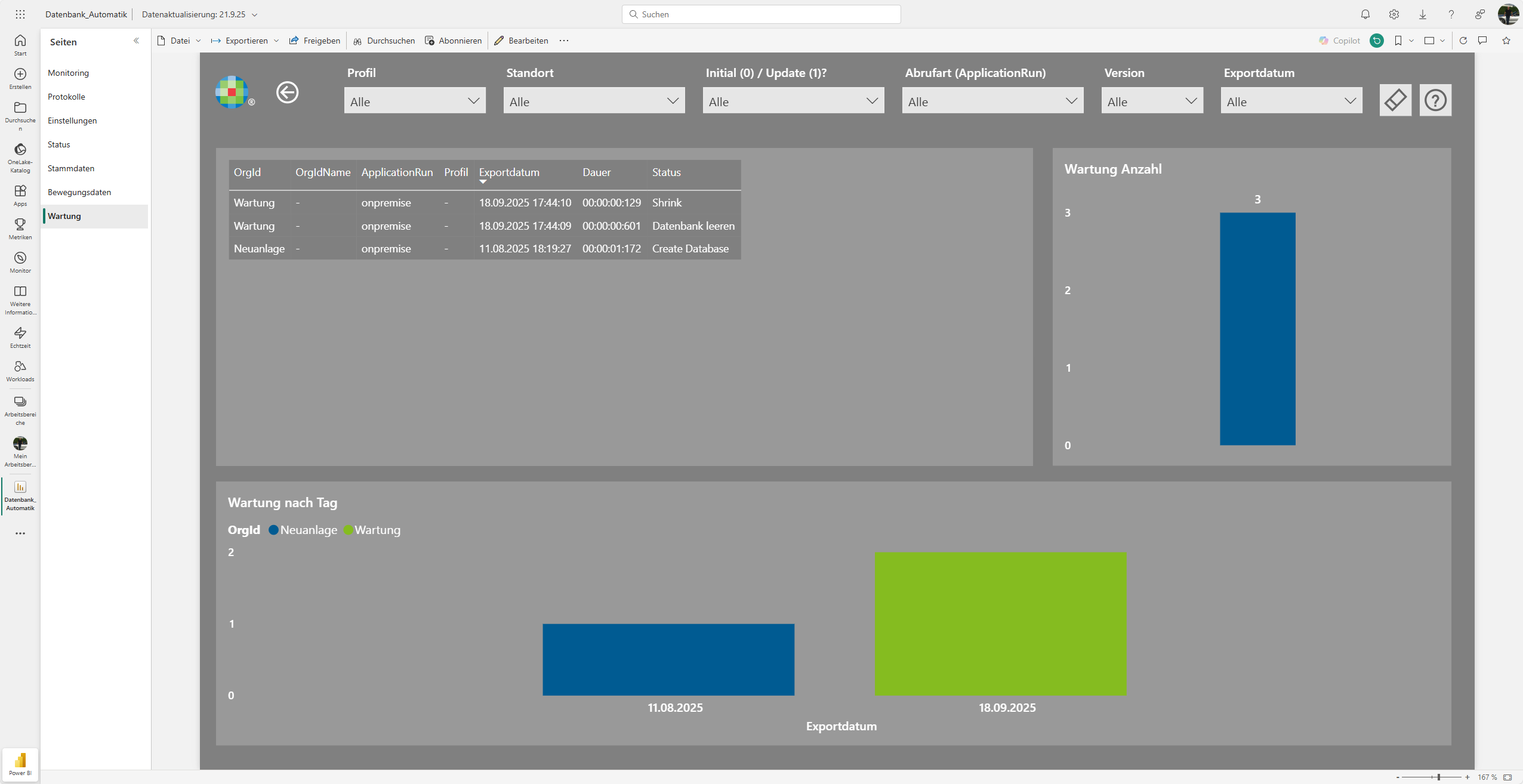Screen dimensions: 1523x784
Task: Expand the Standort slicer dropdown
Action: 594,101
